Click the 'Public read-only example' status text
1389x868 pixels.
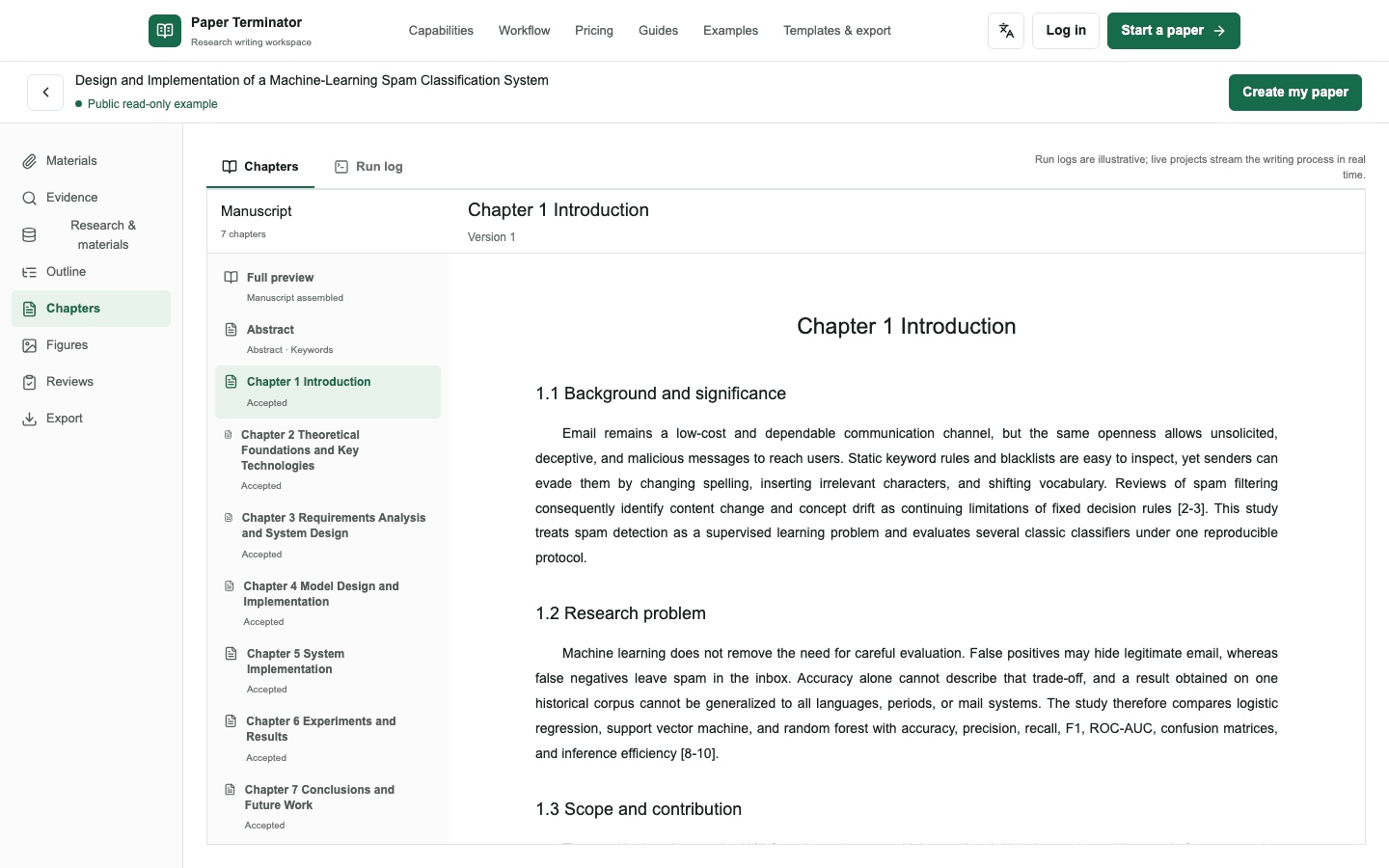click(x=152, y=104)
